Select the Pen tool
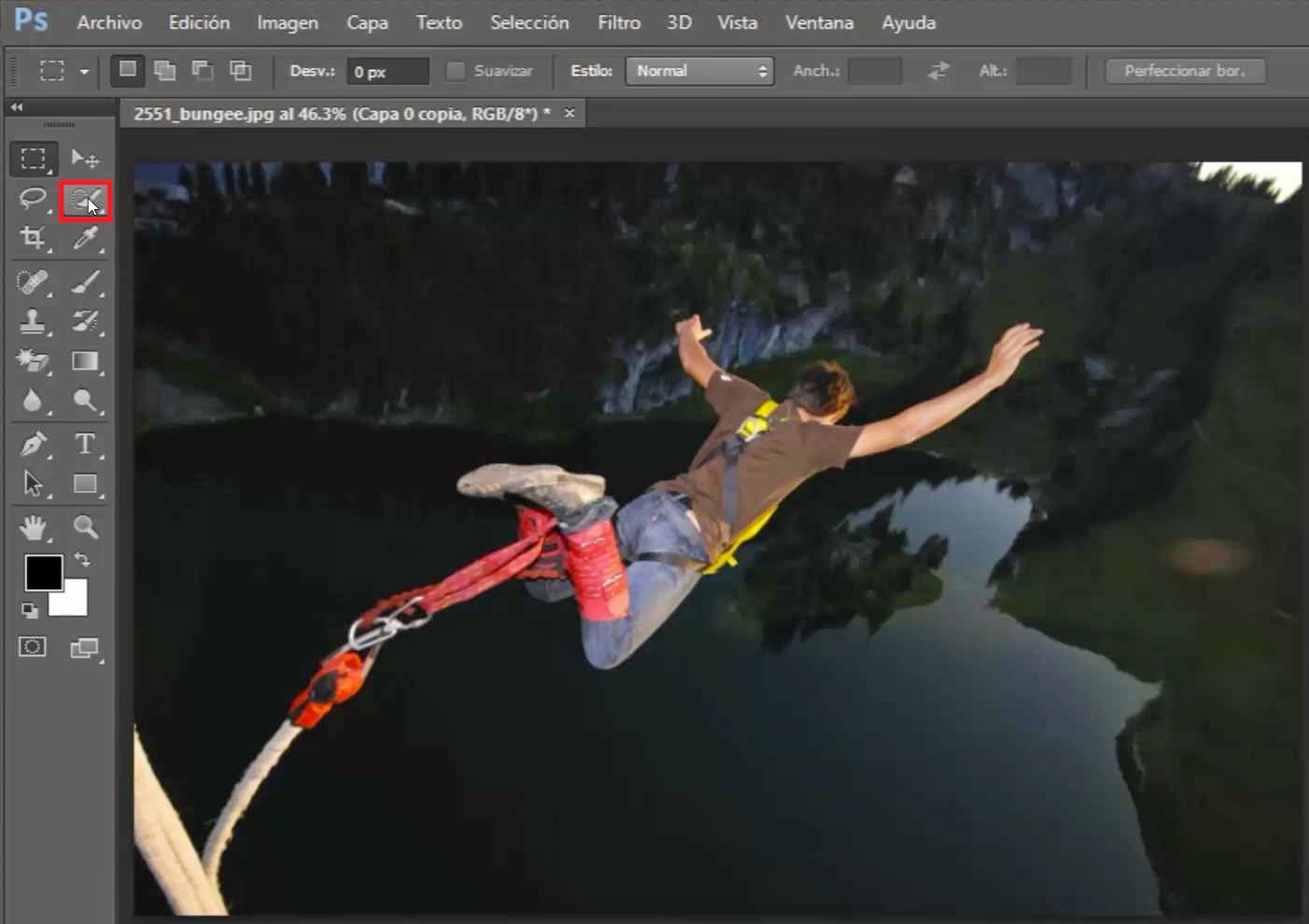 34,443
